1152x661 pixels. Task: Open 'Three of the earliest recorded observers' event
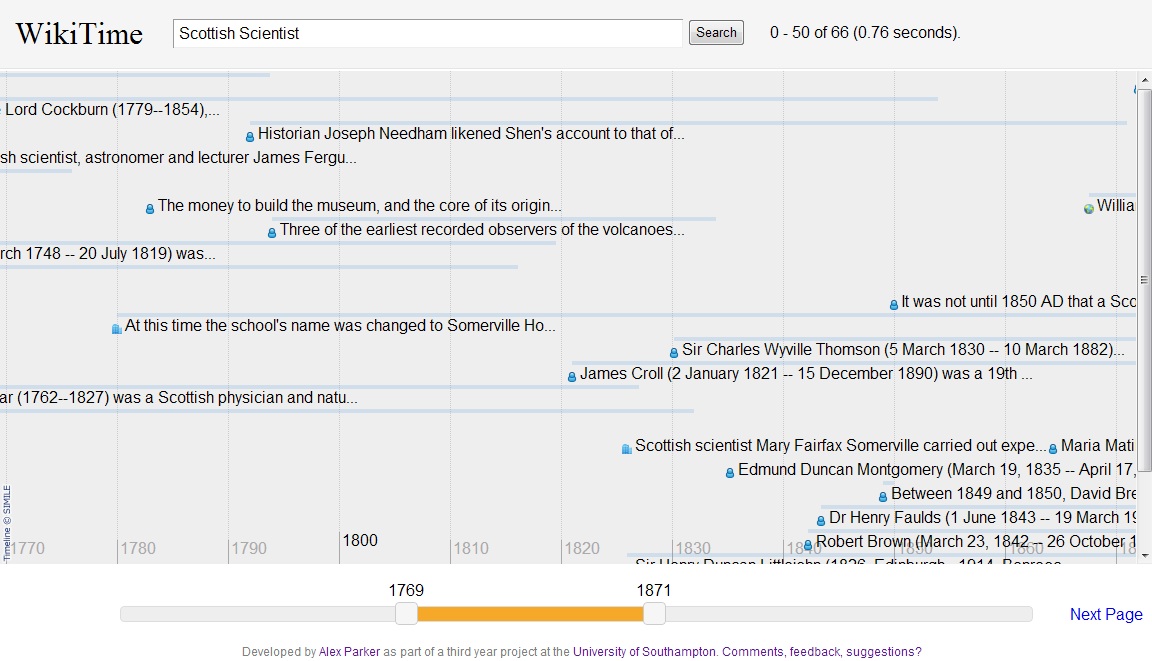pos(482,230)
